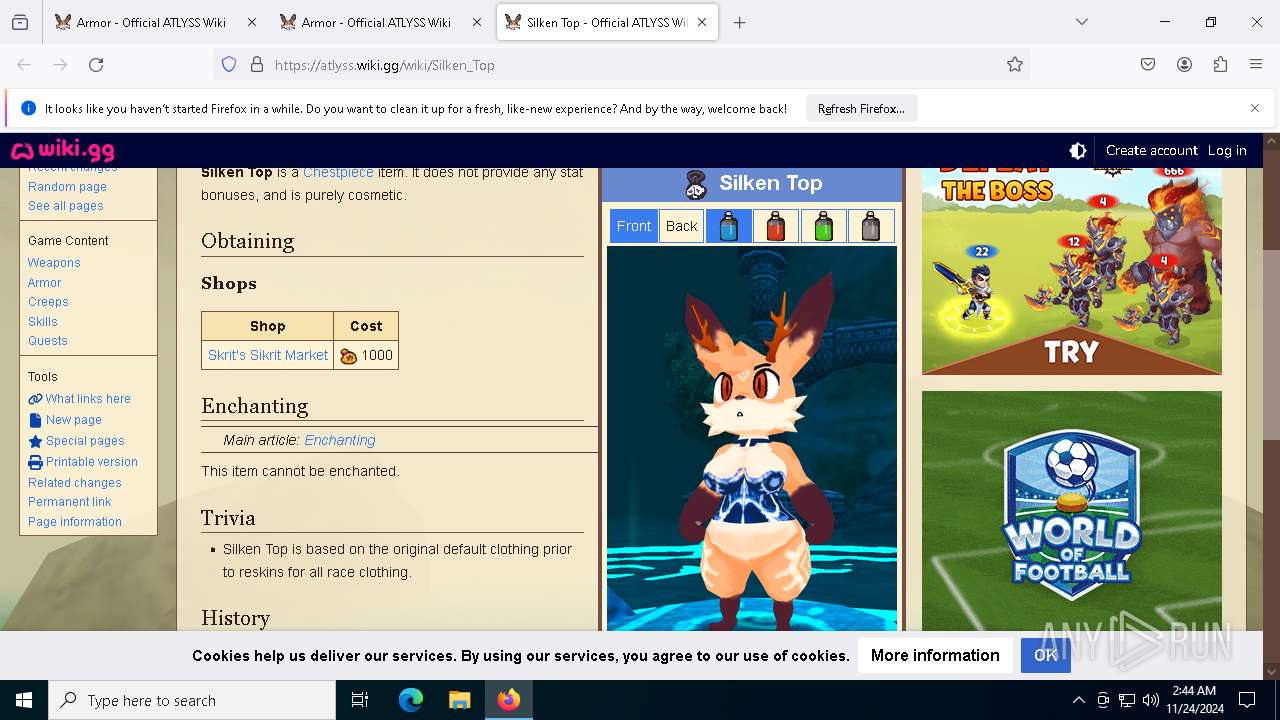
Task: Open Related changes link
Action: pos(75,483)
